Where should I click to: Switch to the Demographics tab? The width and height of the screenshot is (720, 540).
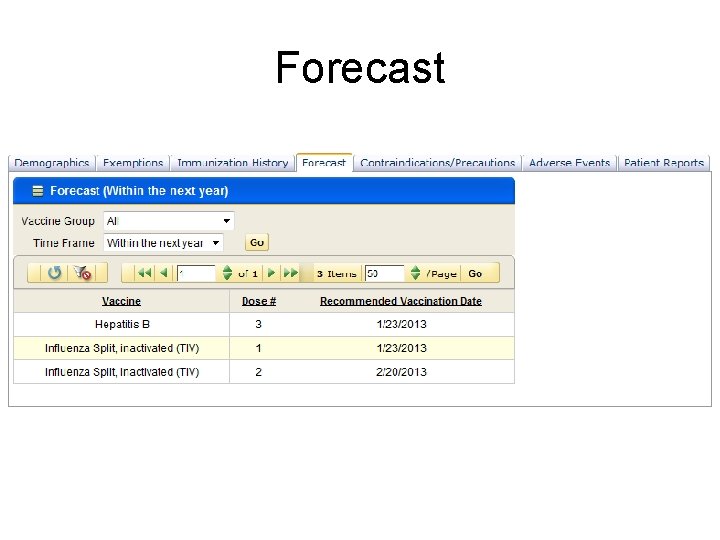(x=51, y=163)
